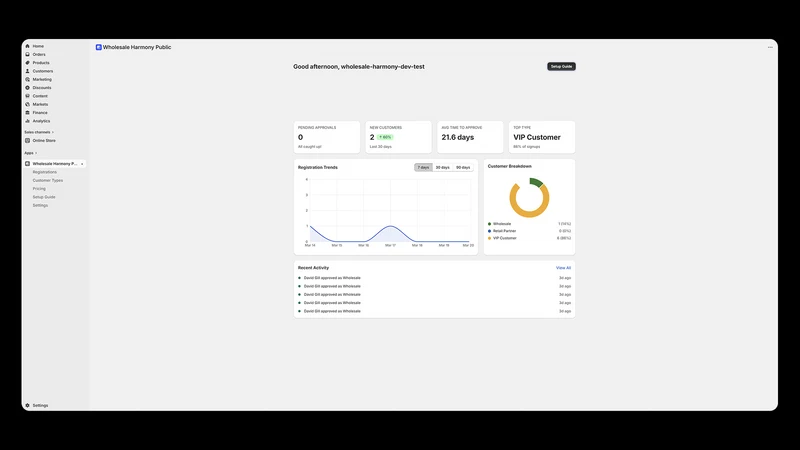800x450 pixels.
Task: Open Online Store via its storefront icon
Action: point(28,140)
